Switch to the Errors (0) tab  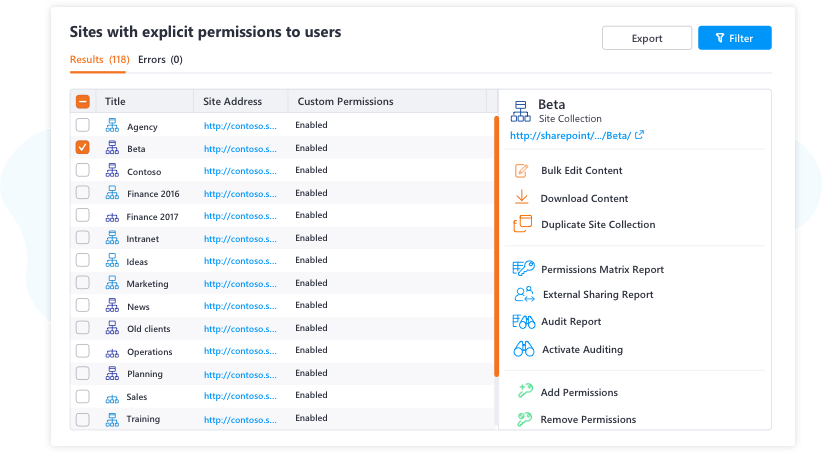pos(160,59)
